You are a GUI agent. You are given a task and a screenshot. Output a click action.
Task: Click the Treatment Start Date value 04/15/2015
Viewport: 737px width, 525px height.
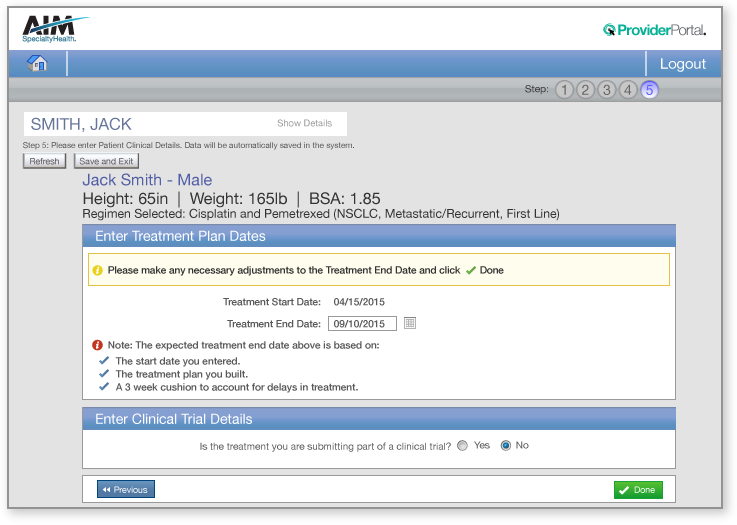(x=359, y=302)
